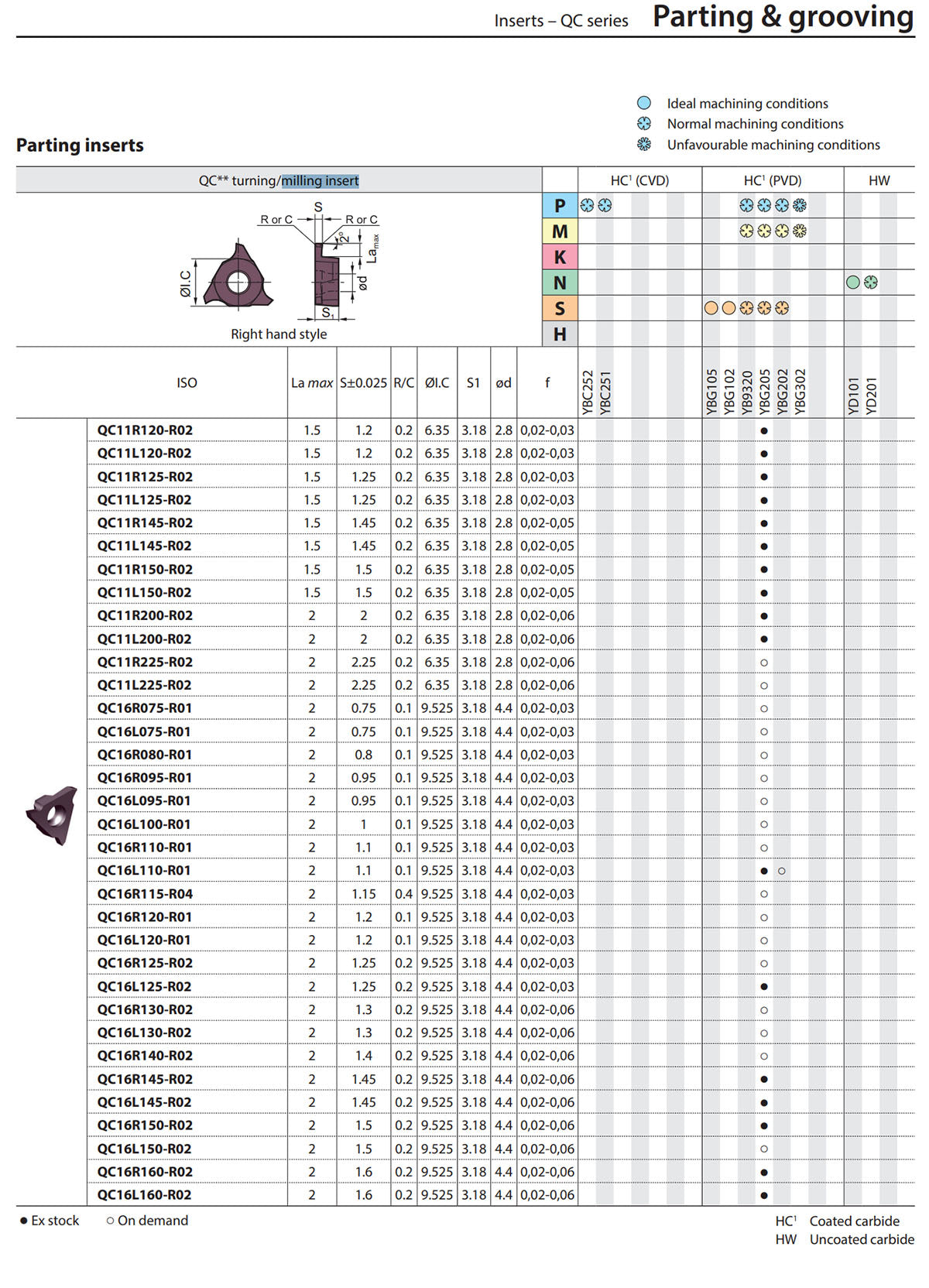Viewport: 929px width, 1288px height.
Task: Click the 'Right hand style' caption
Action: click(x=279, y=334)
